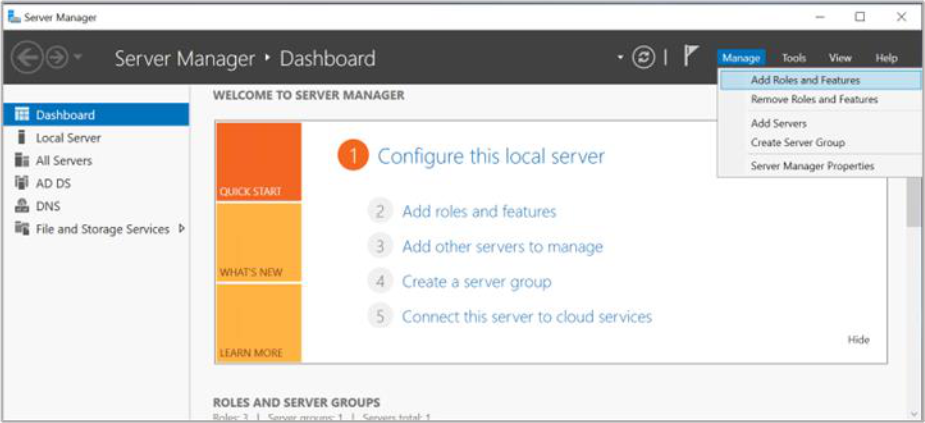Open the Tools menu
Viewport: 925px width, 423px height.
[794, 58]
